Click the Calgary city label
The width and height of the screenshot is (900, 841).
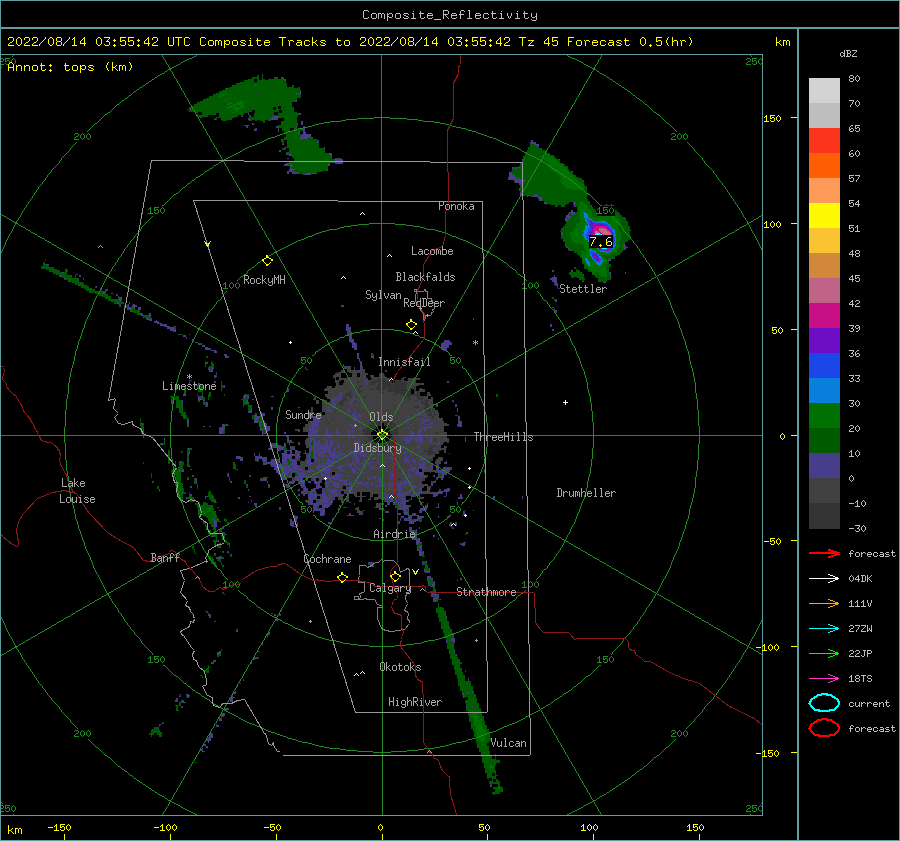tap(390, 588)
